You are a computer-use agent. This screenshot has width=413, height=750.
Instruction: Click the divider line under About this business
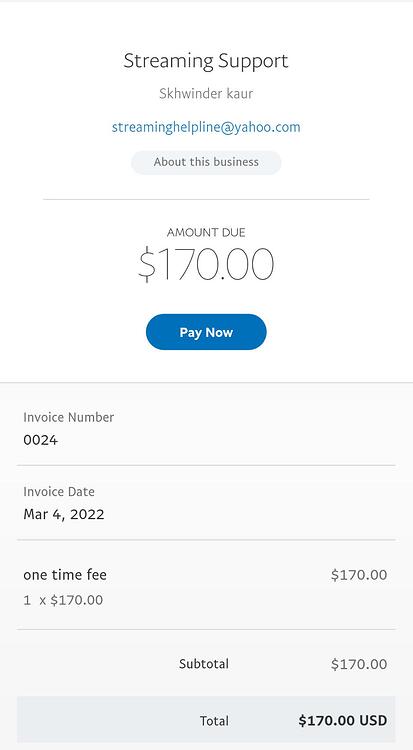[206, 199]
